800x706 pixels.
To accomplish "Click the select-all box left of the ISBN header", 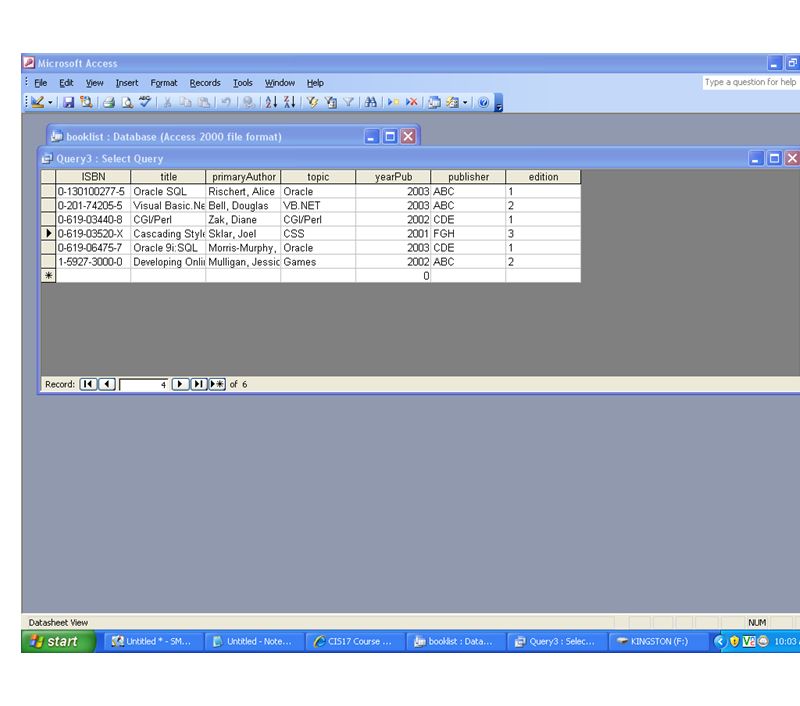I will pos(48,176).
